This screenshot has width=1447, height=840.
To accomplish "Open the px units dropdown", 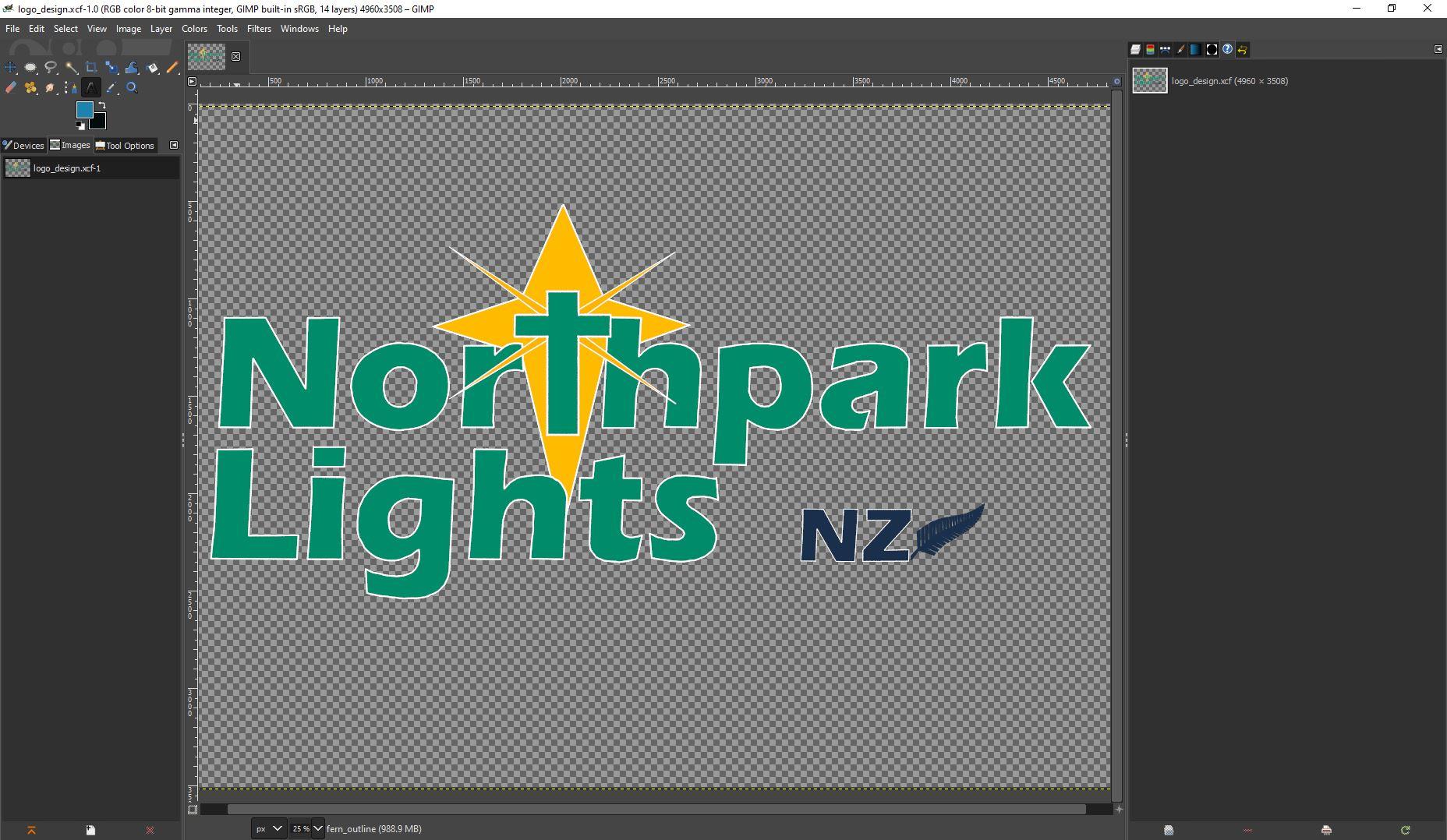I will click(x=269, y=828).
